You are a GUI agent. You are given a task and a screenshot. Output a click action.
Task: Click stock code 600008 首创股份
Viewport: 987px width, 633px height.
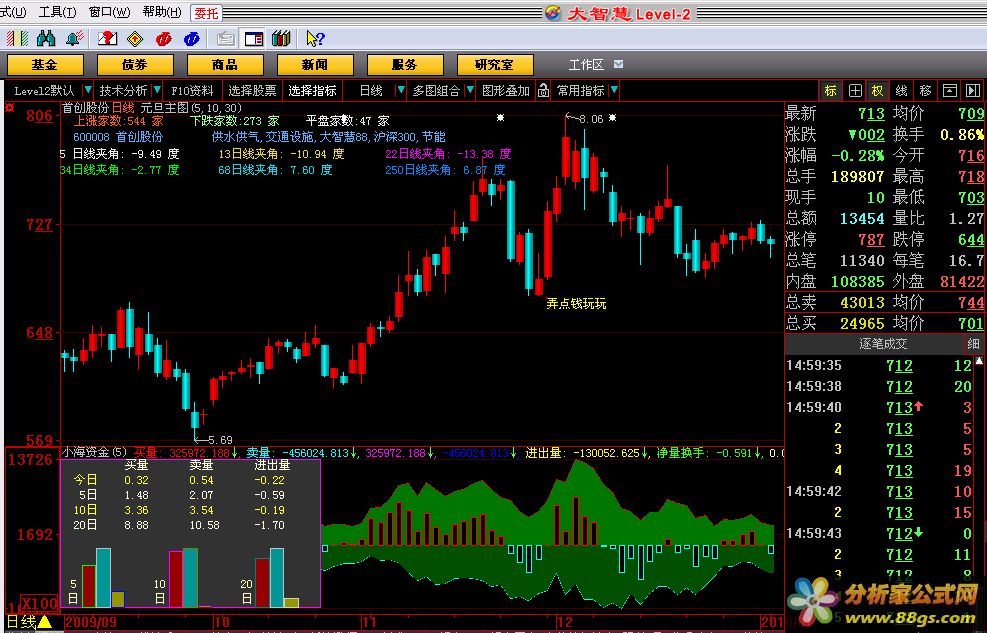[x=118, y=137]
